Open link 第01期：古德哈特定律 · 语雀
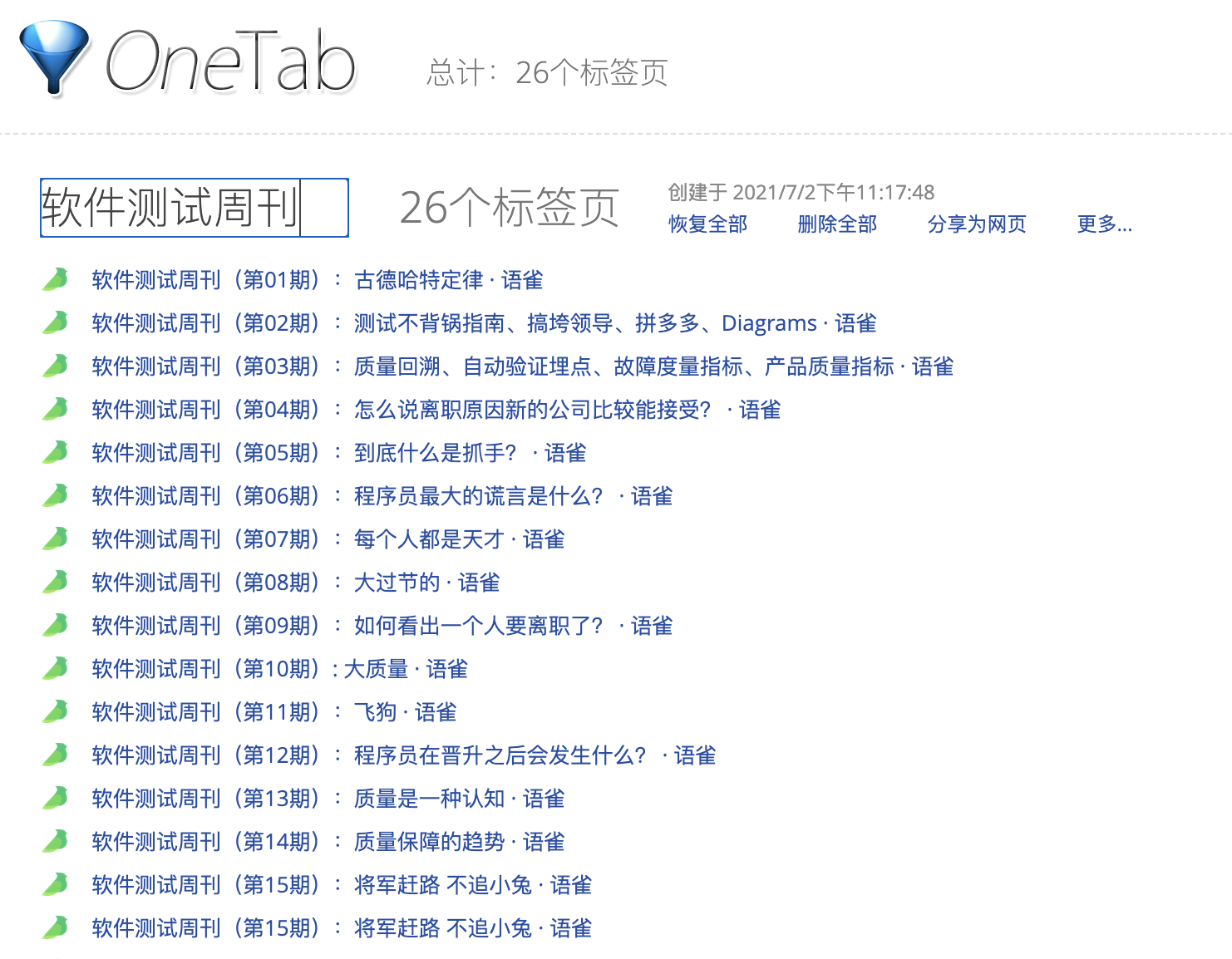Screen dimensions: 1232x959 [x=318, y=280]
